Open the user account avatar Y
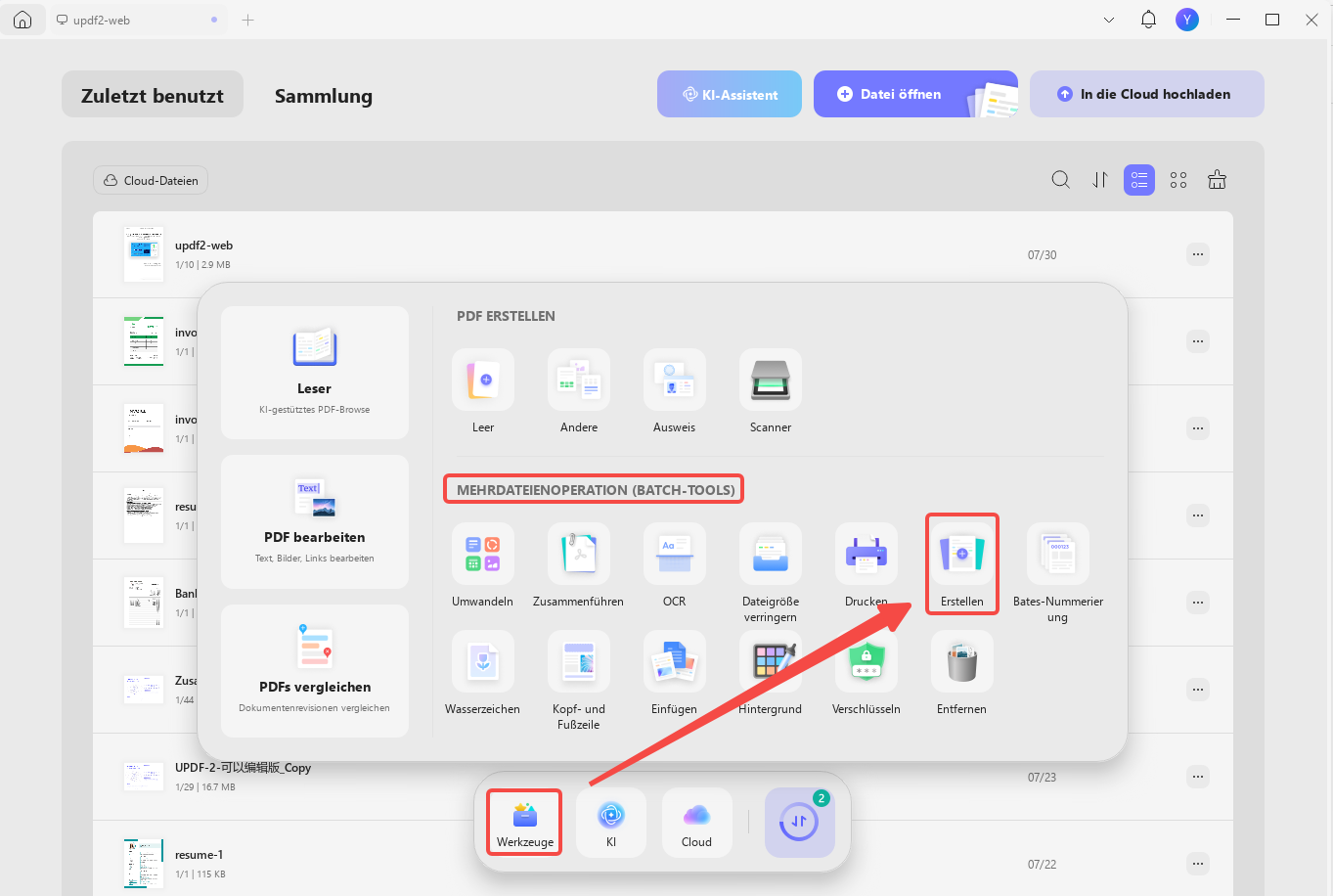Screen dimensions: 1333x896 click(1187, 20)
